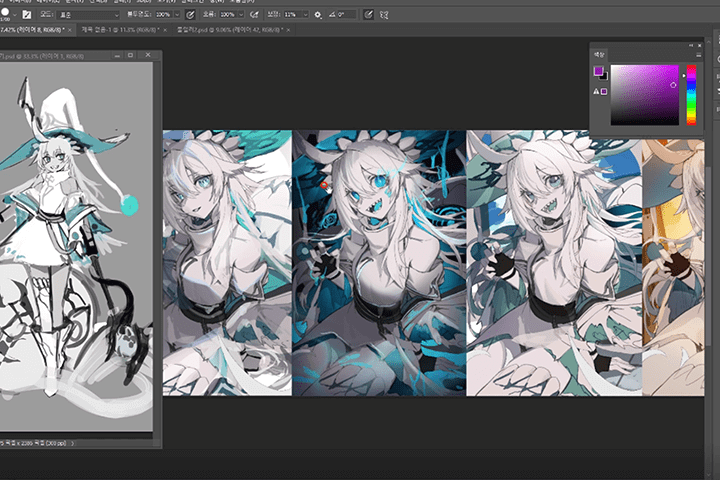Click the first pale color variation panel
The width and height of the screenshot is (720, 480).
(227, 263)
